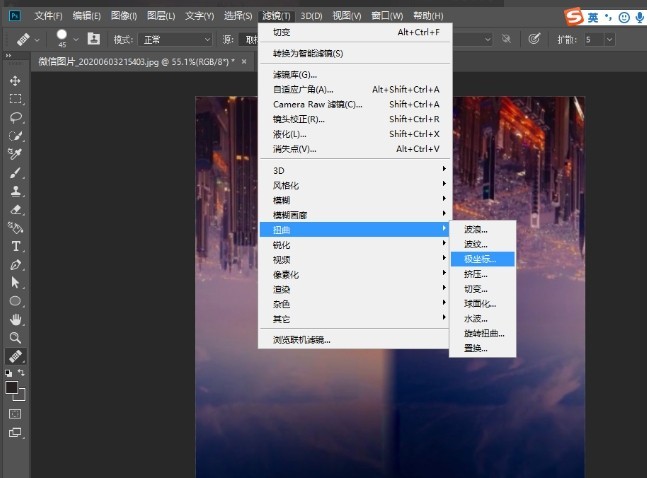The image size is (647, 478).
Task: Toggle Quick Mask mode
Action: (x=15, y=413)
